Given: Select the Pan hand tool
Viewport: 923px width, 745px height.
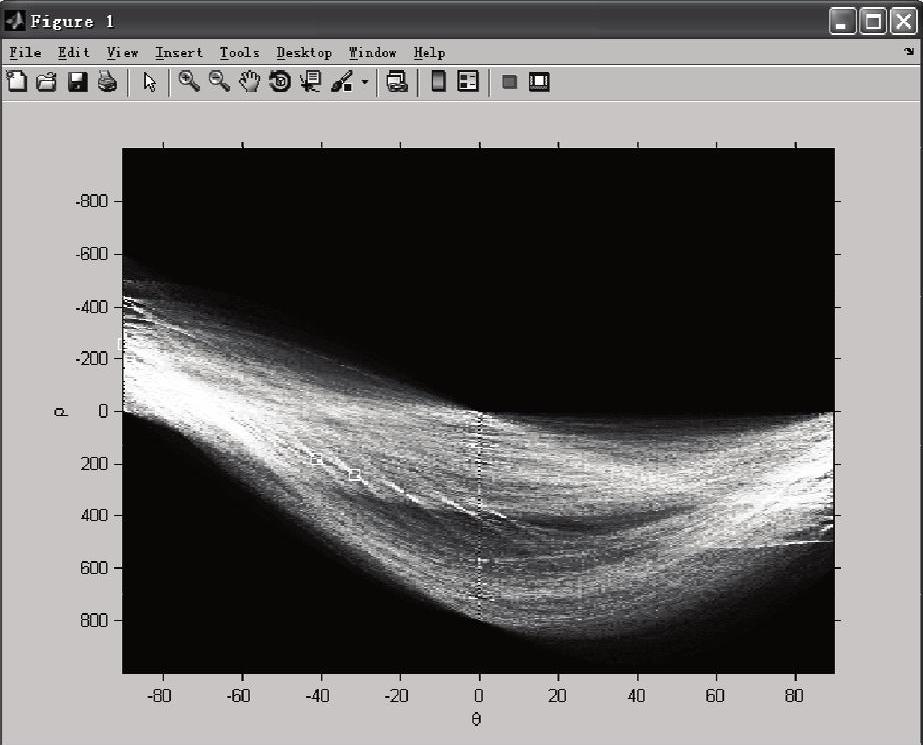Looking at the screenshot, I should [250, 81].
